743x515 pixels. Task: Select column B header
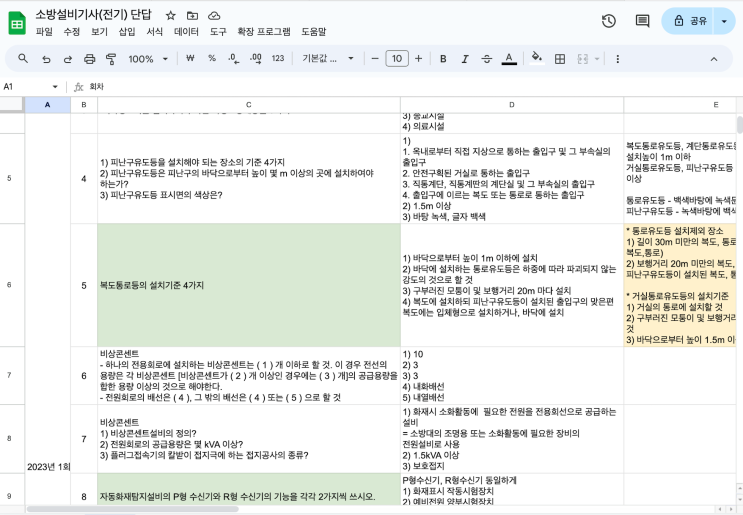tap(84, 105)
